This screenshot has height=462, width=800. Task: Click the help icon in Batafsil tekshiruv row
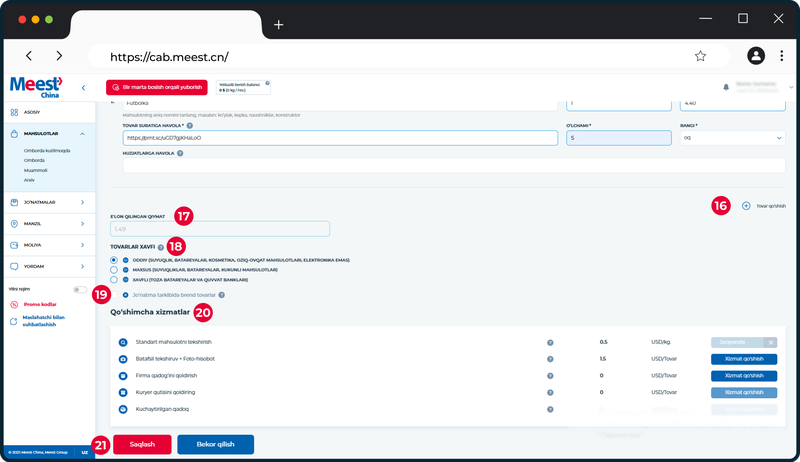(x=550, y=359)
